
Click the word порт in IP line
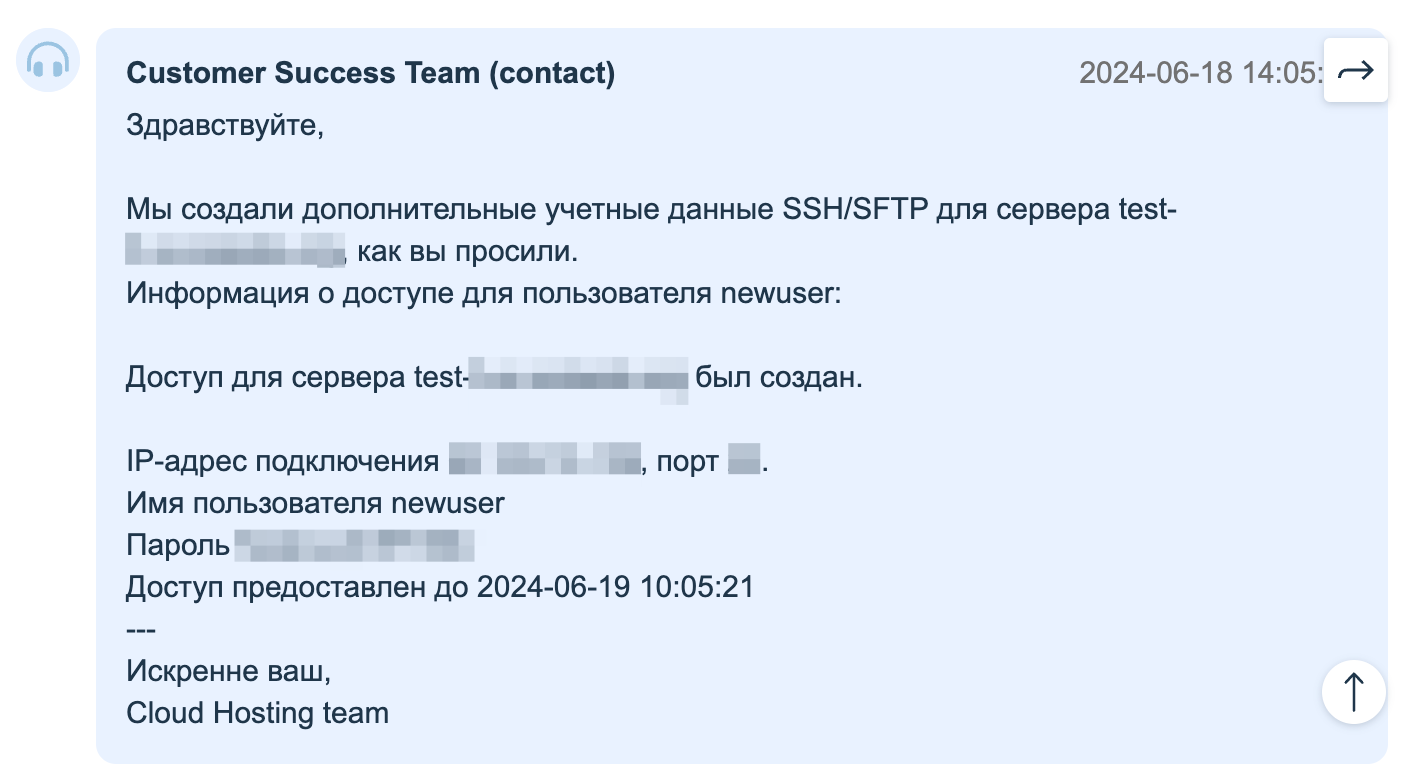(x=689, y=463)
